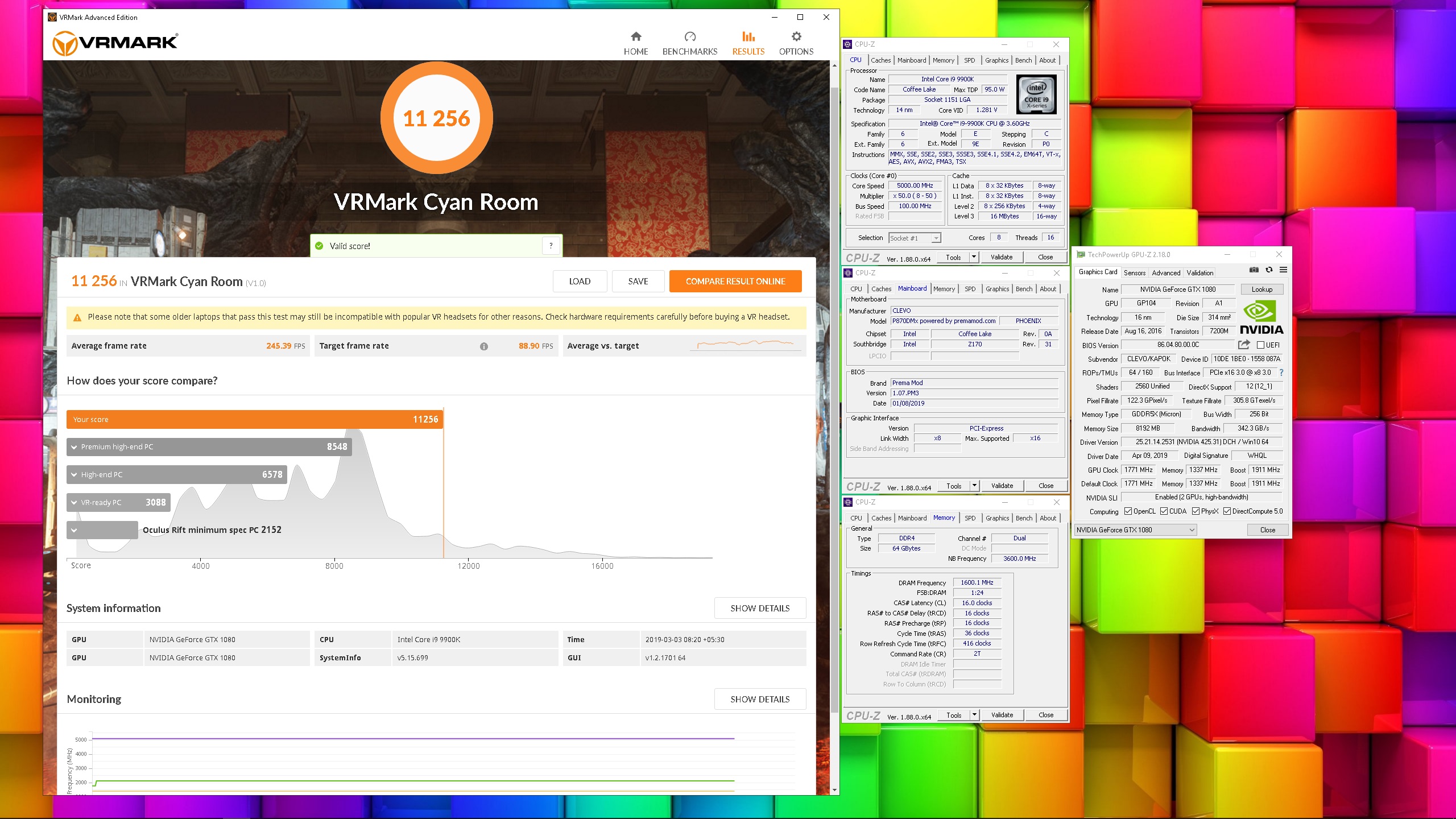Toggle the PhysX checkbox in GPU-Z
Screen dimensions: 1456x819
point(1196,511)
